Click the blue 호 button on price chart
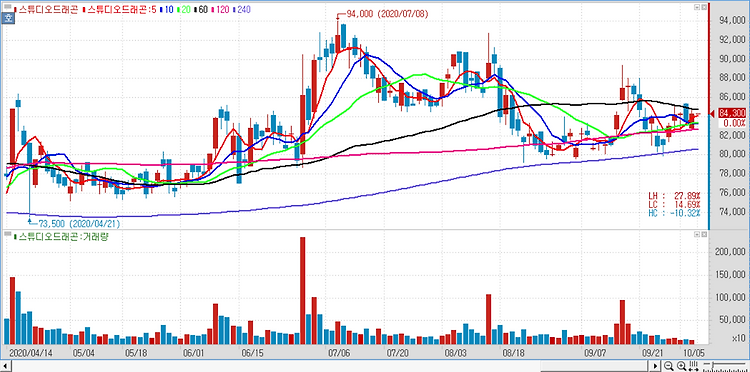The image size is (750, 372). 8,19
